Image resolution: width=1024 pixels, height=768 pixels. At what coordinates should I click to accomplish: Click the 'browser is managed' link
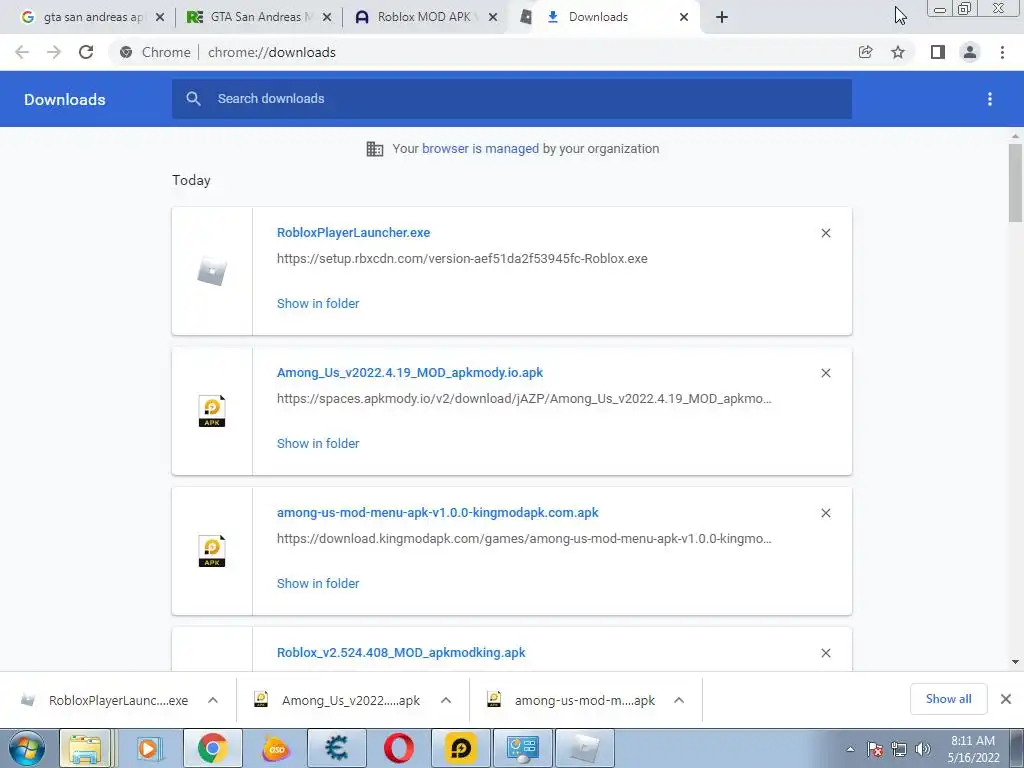tap(480, 148)
